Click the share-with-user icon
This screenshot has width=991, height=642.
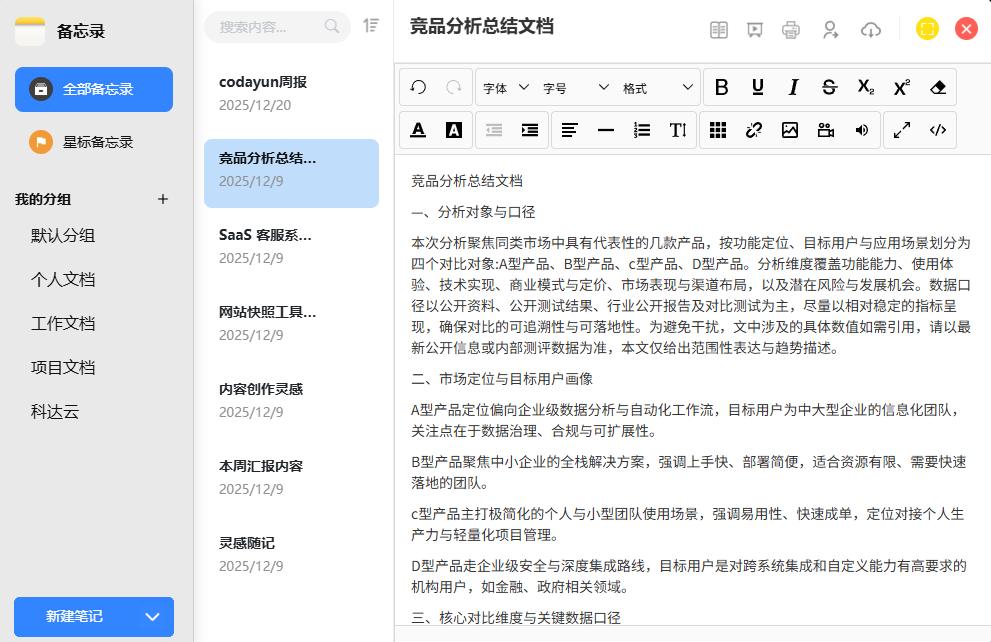(830, 29)
